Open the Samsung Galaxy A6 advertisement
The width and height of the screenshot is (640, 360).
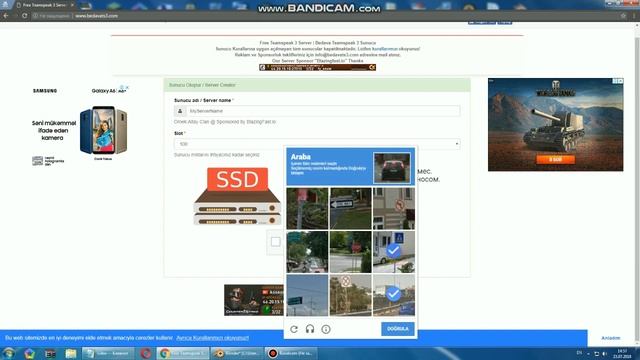tap(80, 124)
